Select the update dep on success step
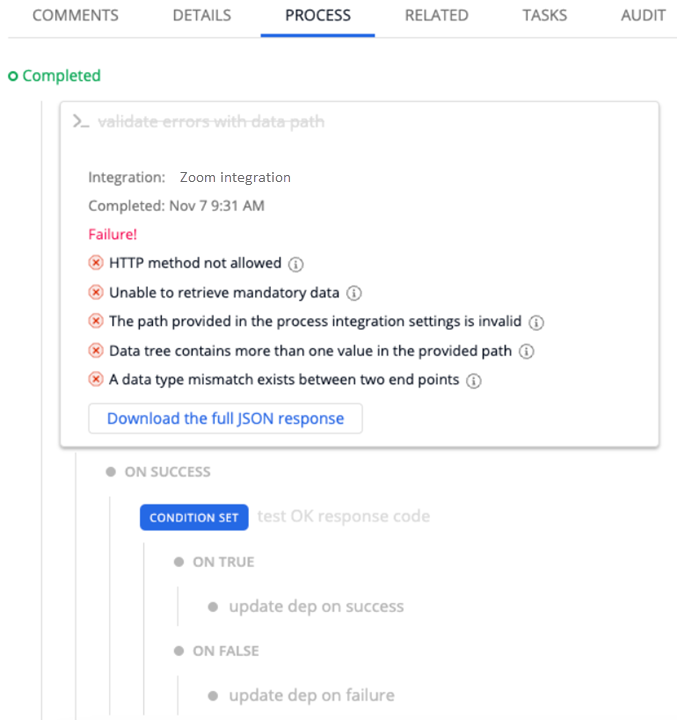This screenshot has height=720, width=677. [316, 606]
